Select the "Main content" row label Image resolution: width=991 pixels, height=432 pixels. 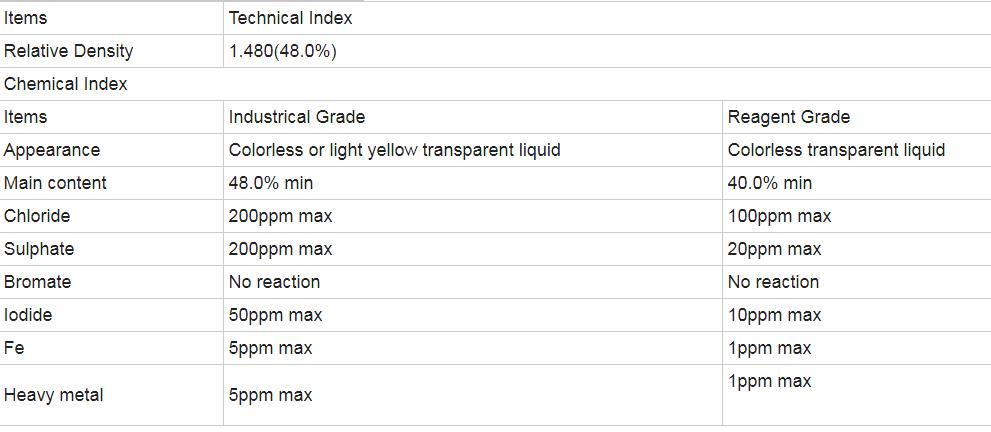(x=55, y=183)
